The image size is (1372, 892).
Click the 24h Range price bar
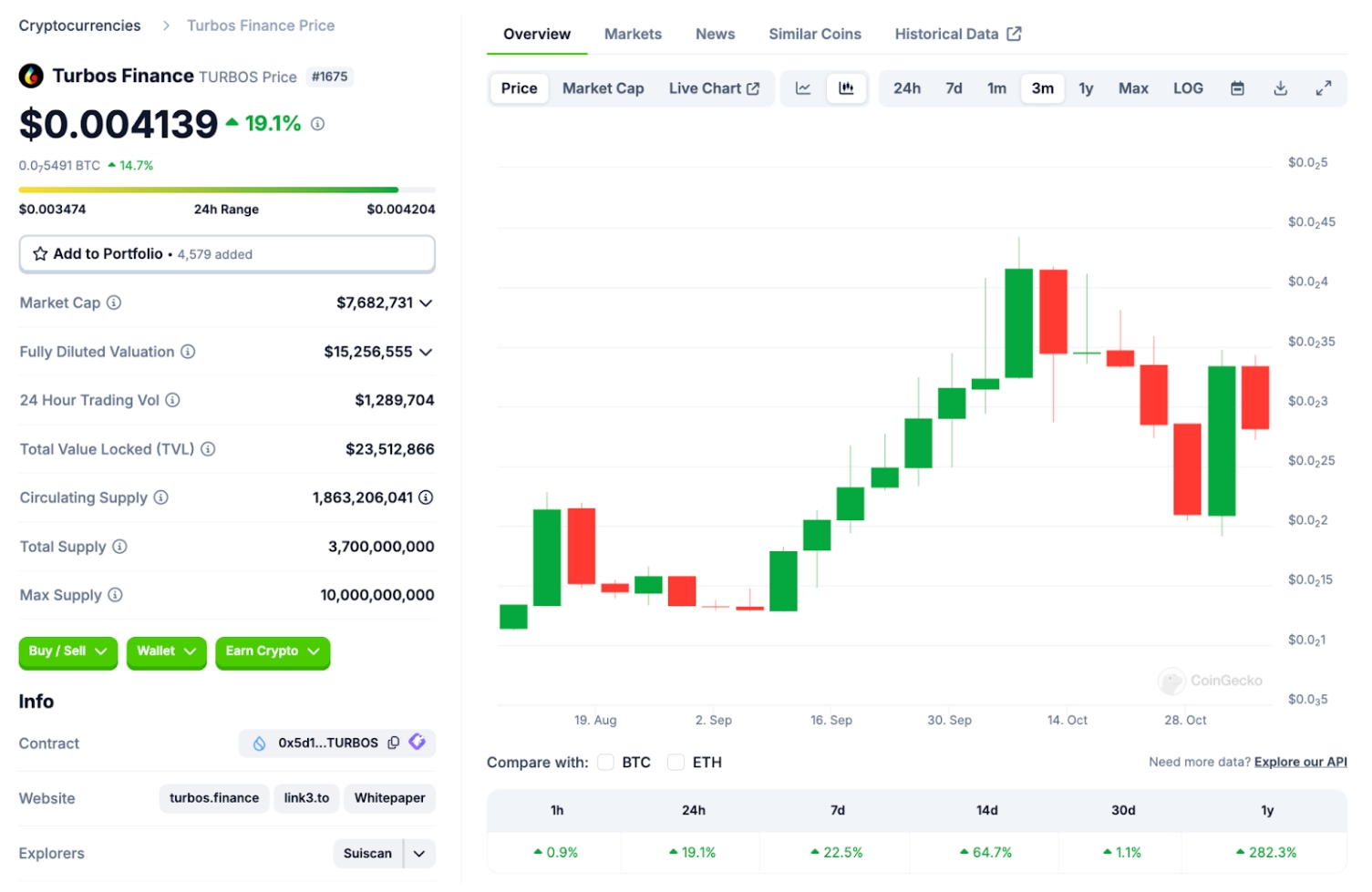click(x=227, y=190)
